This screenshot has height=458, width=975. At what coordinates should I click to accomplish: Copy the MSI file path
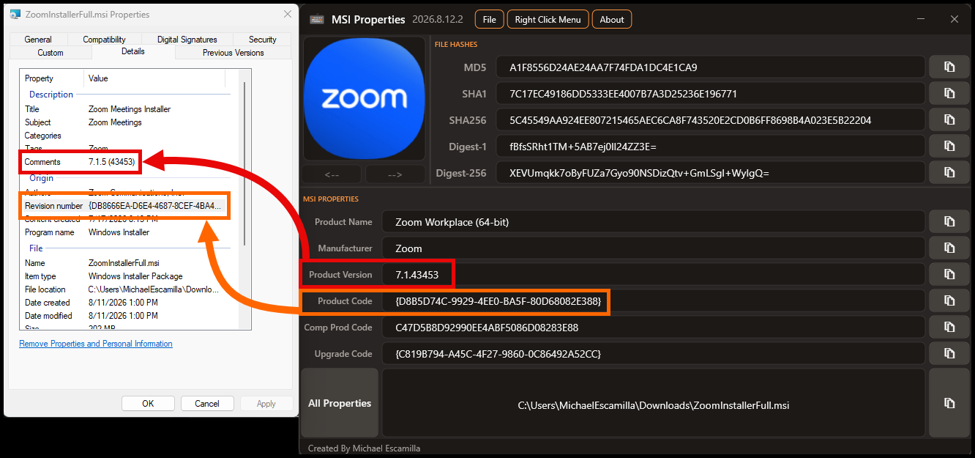click(949, 403)
